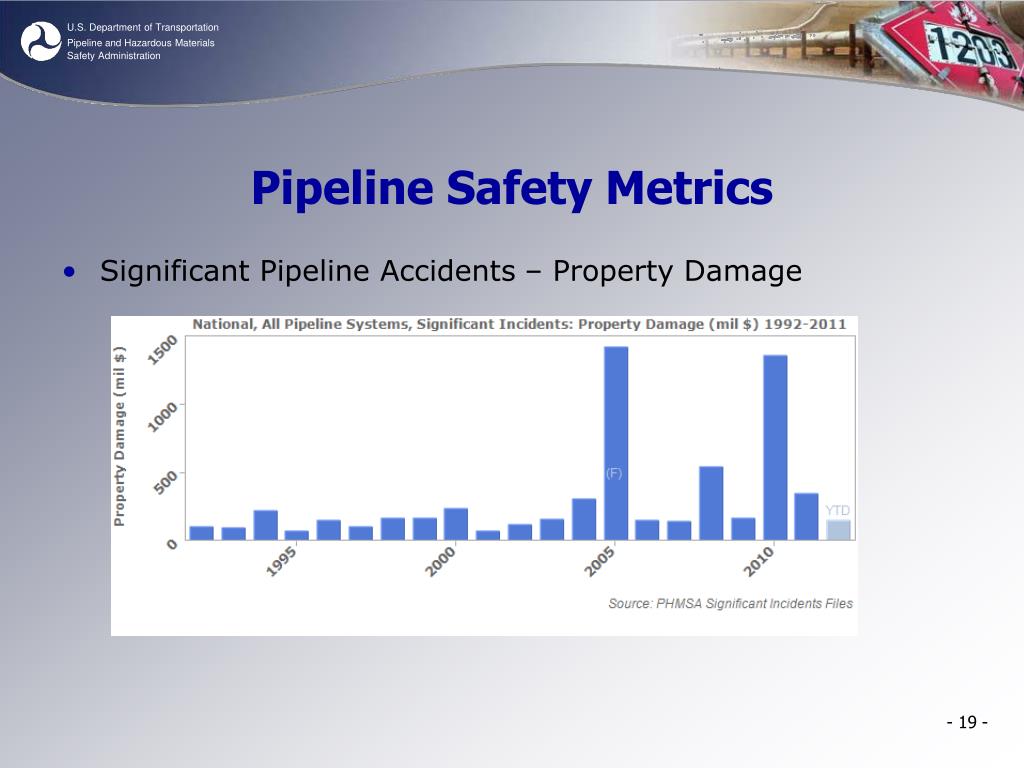Click 'Source: PHMSA Significant Incidents Files' caption
The image size is (1024, 768).
(730, 603)
